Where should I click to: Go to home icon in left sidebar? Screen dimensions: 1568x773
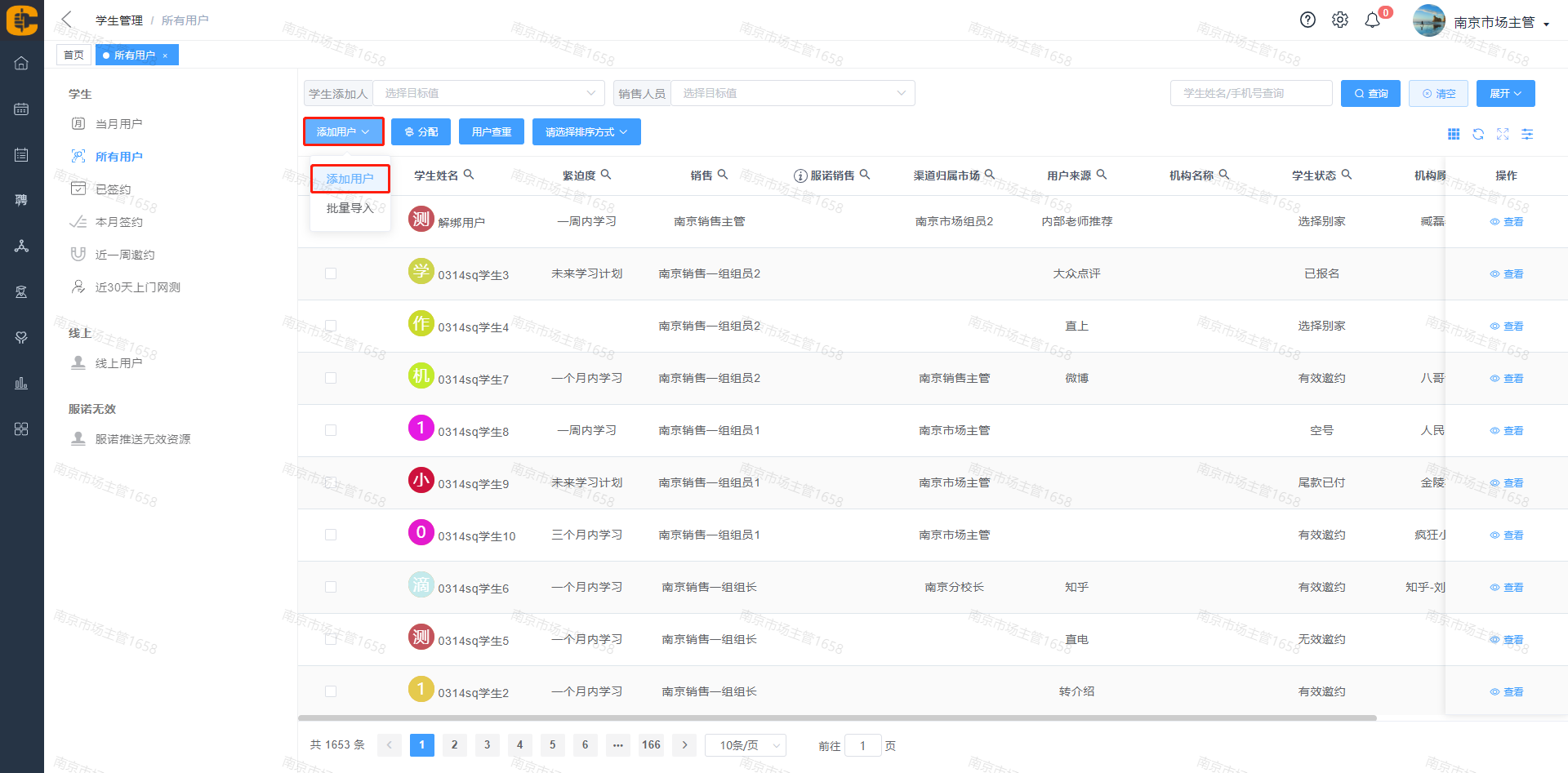21,63
